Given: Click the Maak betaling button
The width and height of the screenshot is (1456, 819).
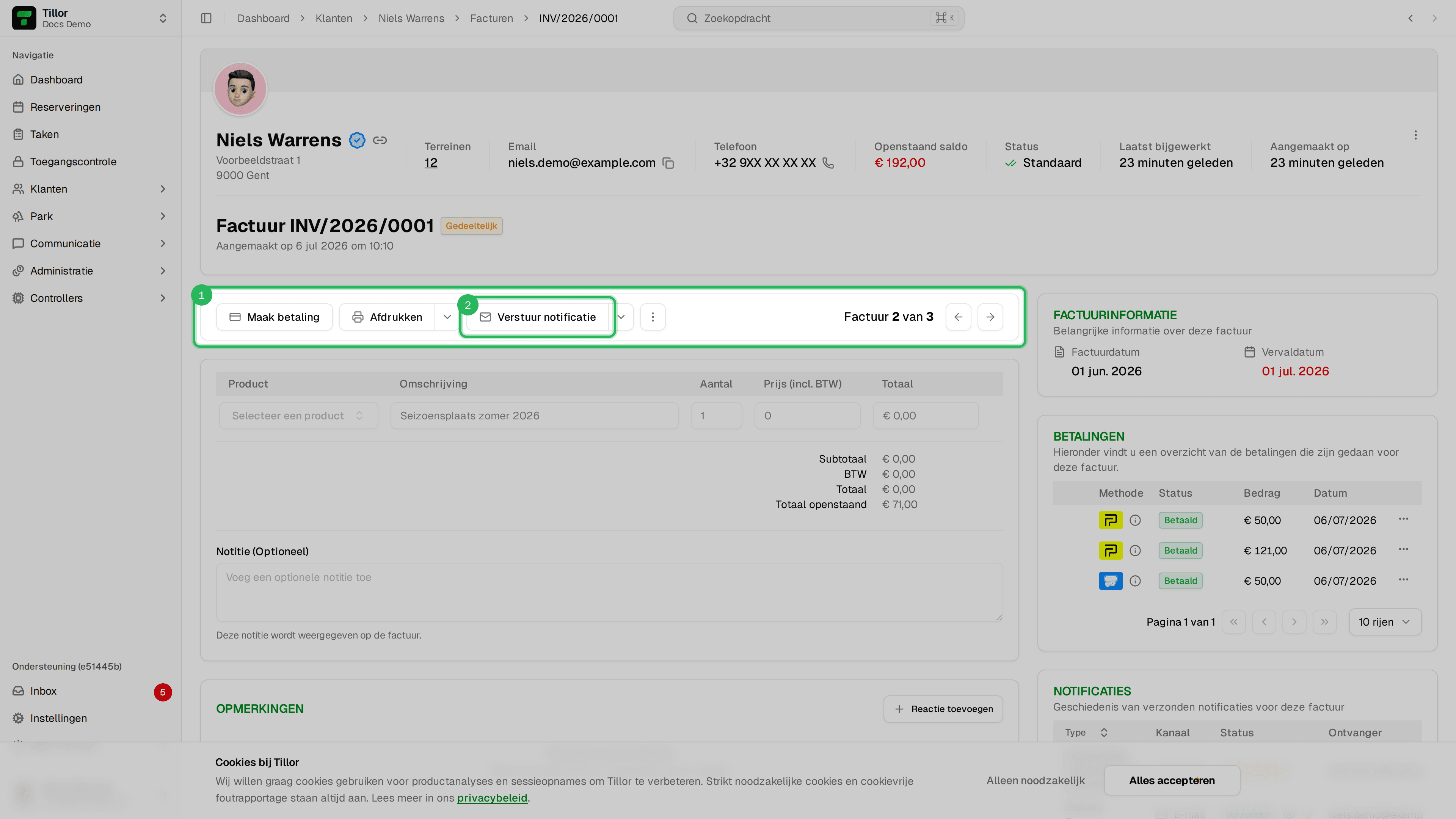Looking at the screenshot, I should click(x=274, y=317).
